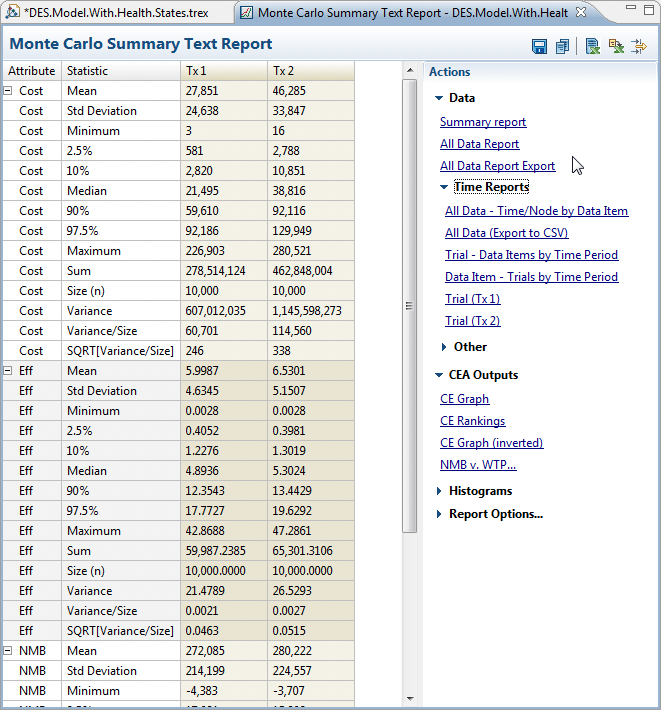The height and width of the screenshot is (710, 661).
Task: Minimize the editor pane
Action: pos(631,8)
